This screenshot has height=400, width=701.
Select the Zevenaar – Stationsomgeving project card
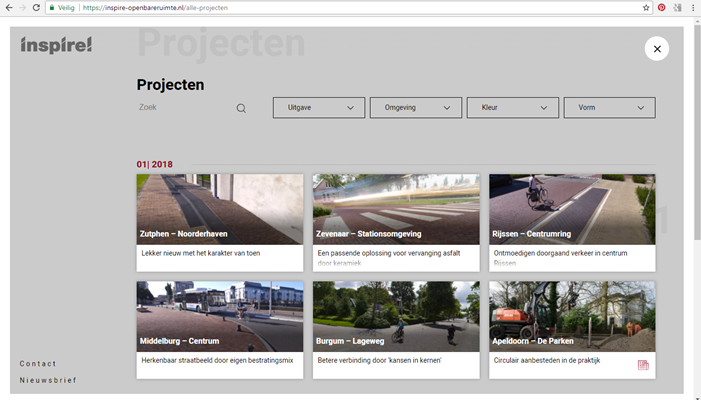pos(396,222)
